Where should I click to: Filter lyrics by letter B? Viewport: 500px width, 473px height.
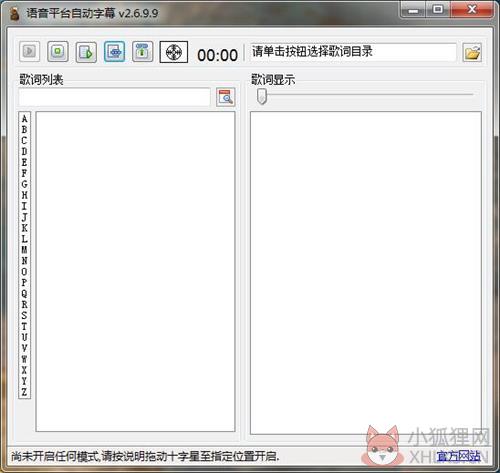tap(24, 130)
